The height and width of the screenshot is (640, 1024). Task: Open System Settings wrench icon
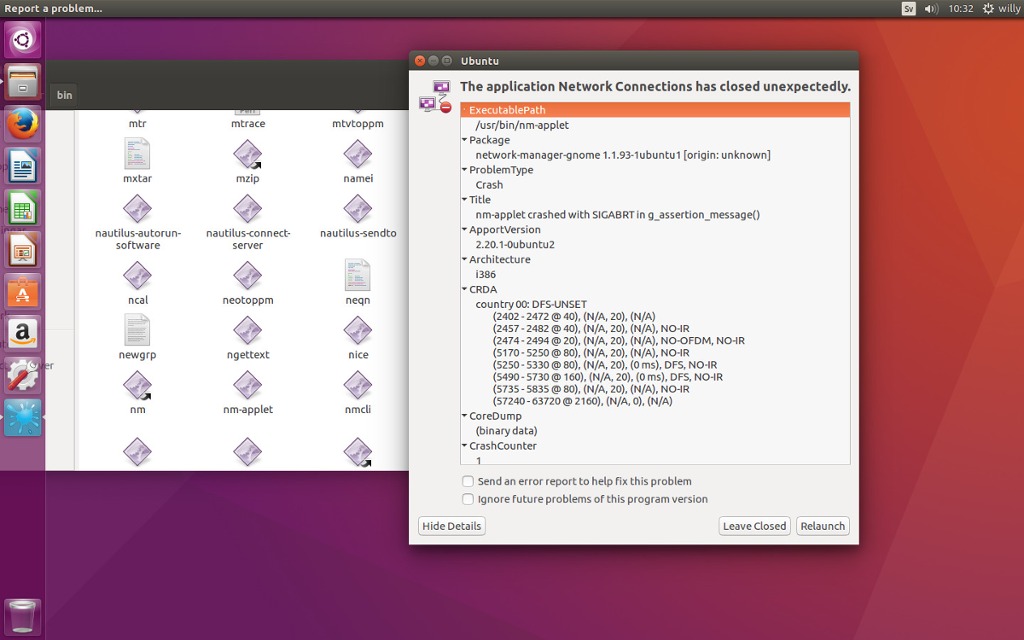point(22,376)
